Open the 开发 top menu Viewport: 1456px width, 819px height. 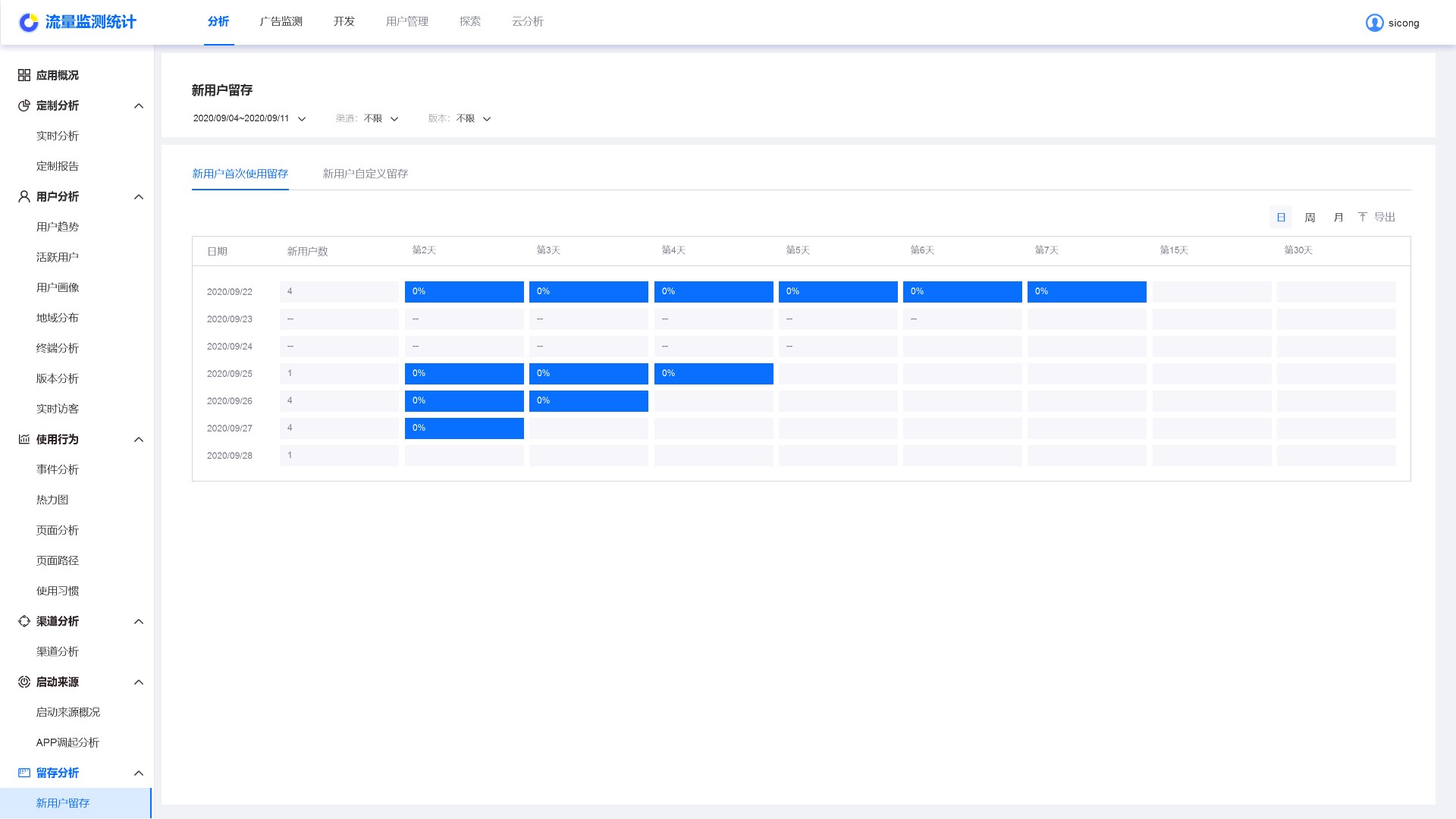click(x=344, y=21)
